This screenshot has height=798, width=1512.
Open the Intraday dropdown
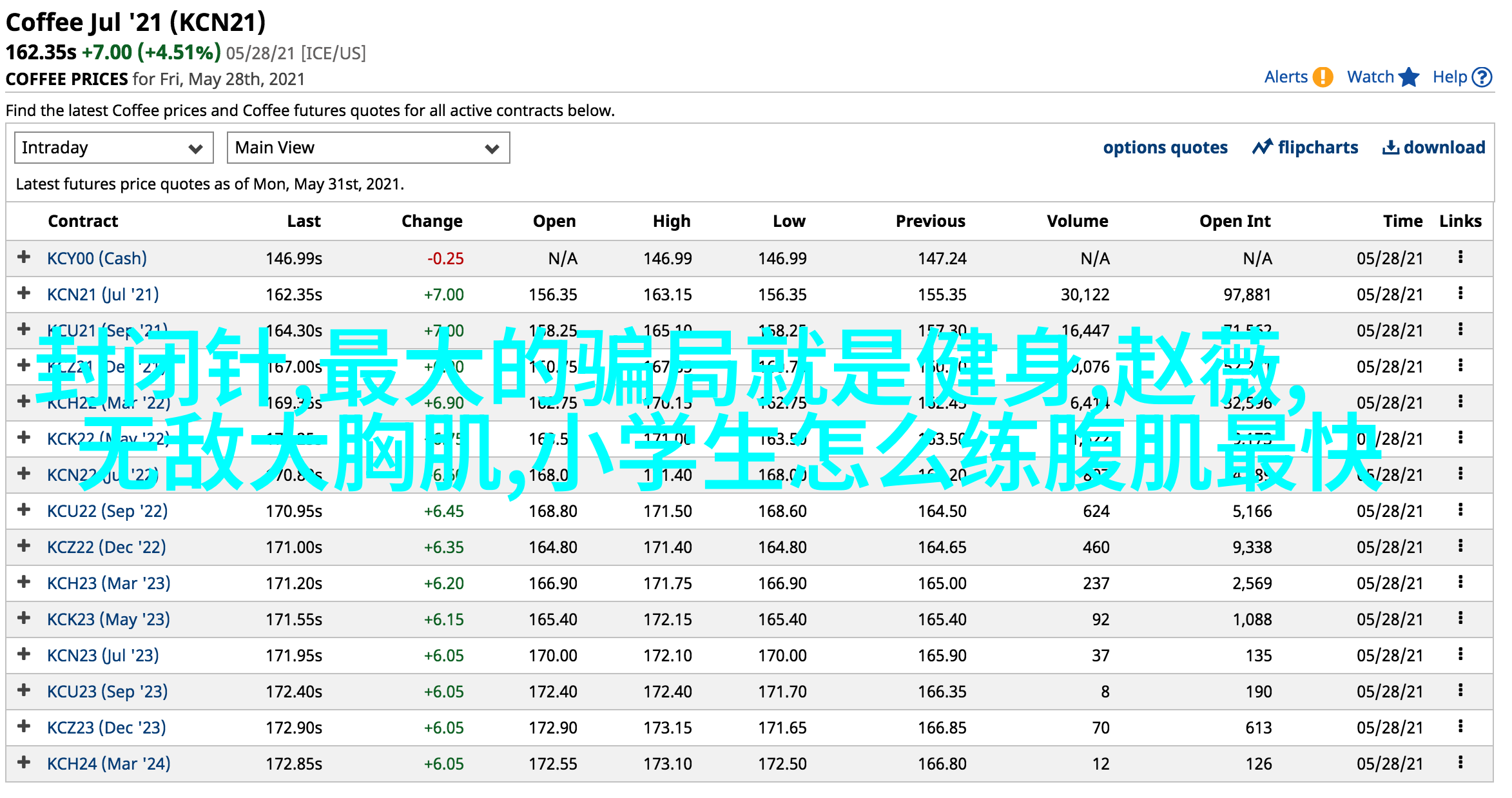click(113, 148)
